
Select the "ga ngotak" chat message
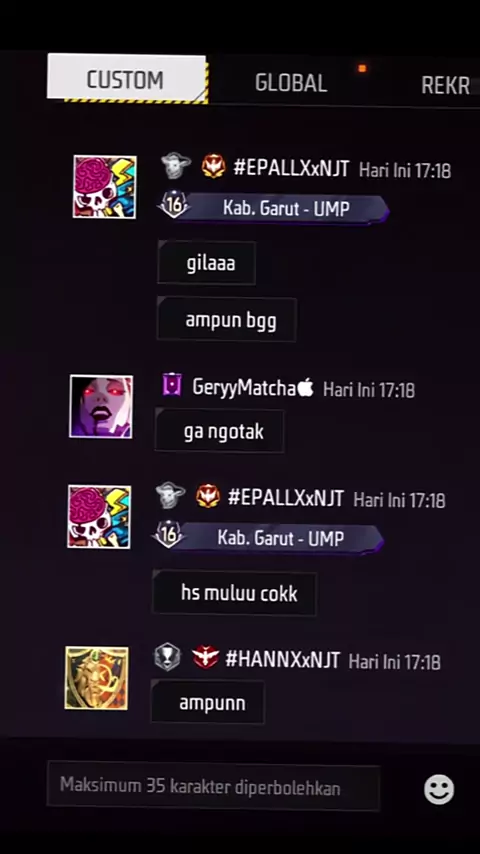point(220,431)
